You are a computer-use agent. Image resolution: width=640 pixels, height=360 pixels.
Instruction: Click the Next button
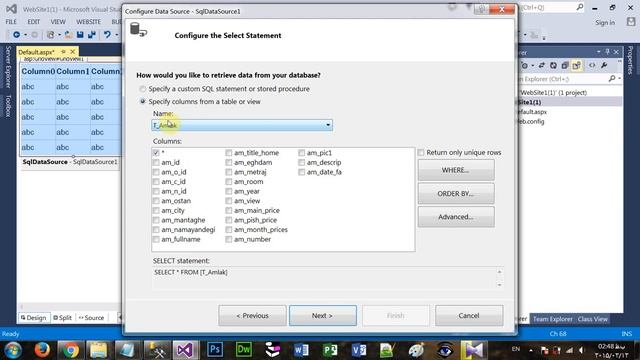point(322,316)
